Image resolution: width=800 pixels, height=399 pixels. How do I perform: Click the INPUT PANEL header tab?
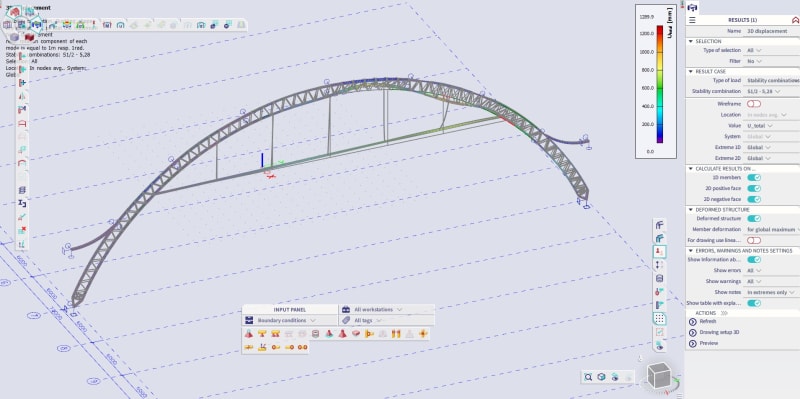click(290, 310)
